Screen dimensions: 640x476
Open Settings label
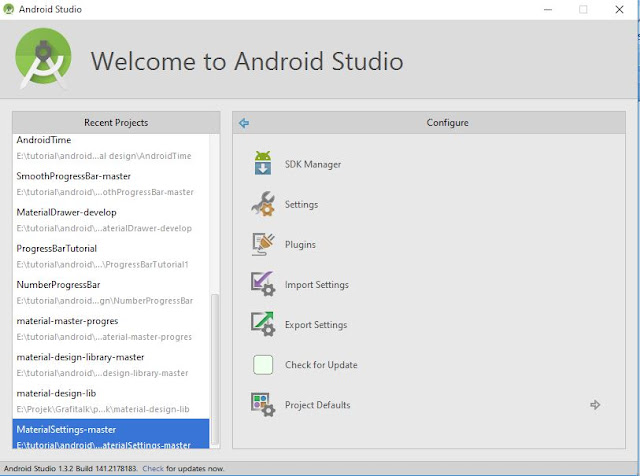[301, 205]
